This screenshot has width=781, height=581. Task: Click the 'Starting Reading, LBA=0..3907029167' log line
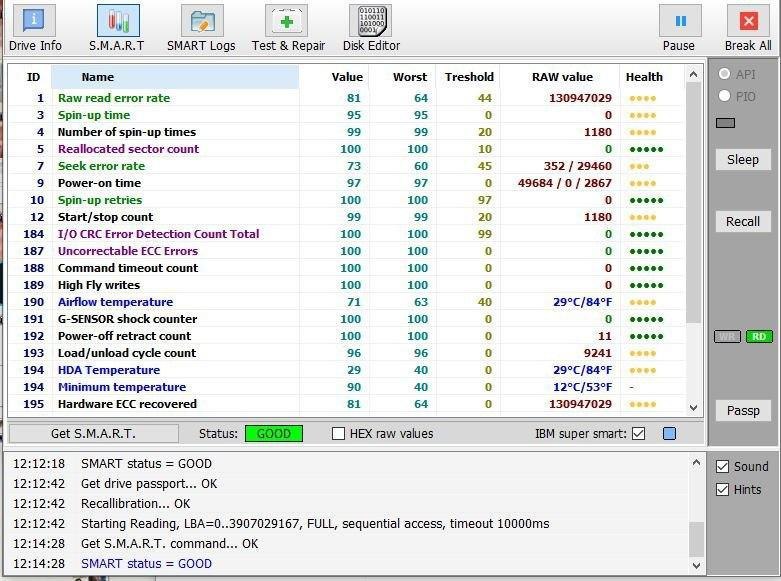point(315,524)
